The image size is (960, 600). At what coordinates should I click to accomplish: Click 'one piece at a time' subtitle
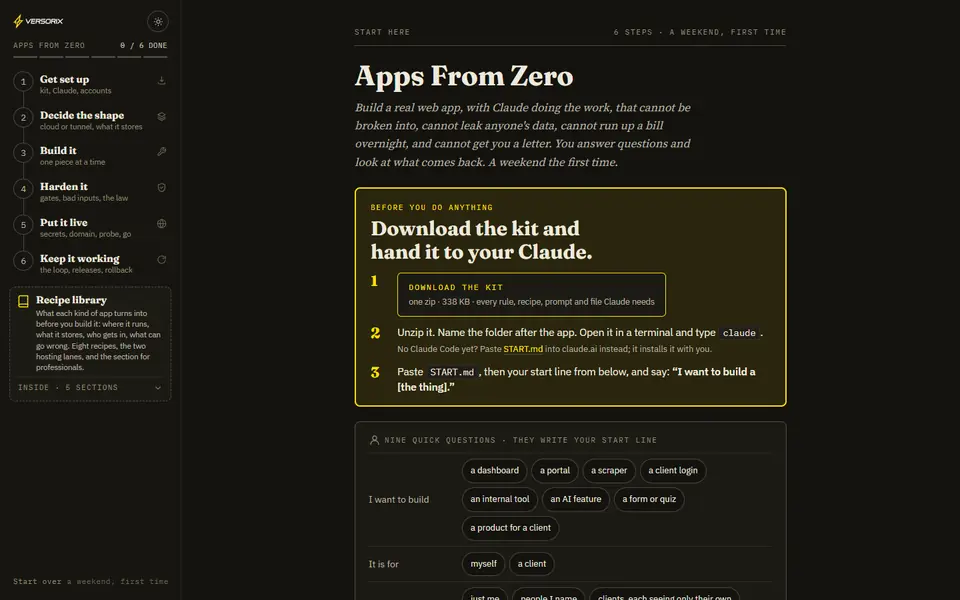pos(72,162)
